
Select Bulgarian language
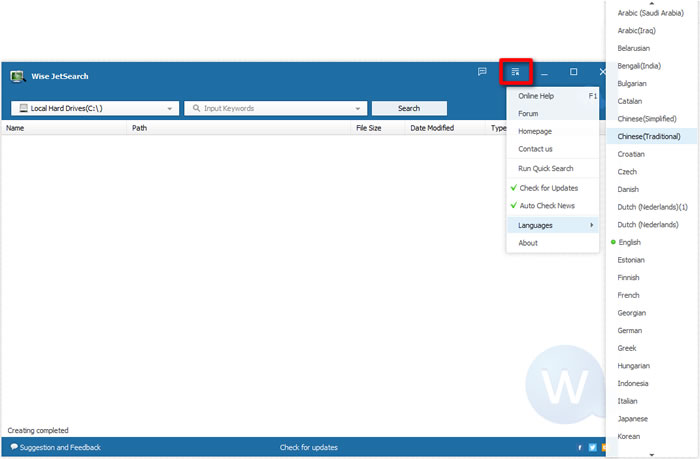(652, 83)
